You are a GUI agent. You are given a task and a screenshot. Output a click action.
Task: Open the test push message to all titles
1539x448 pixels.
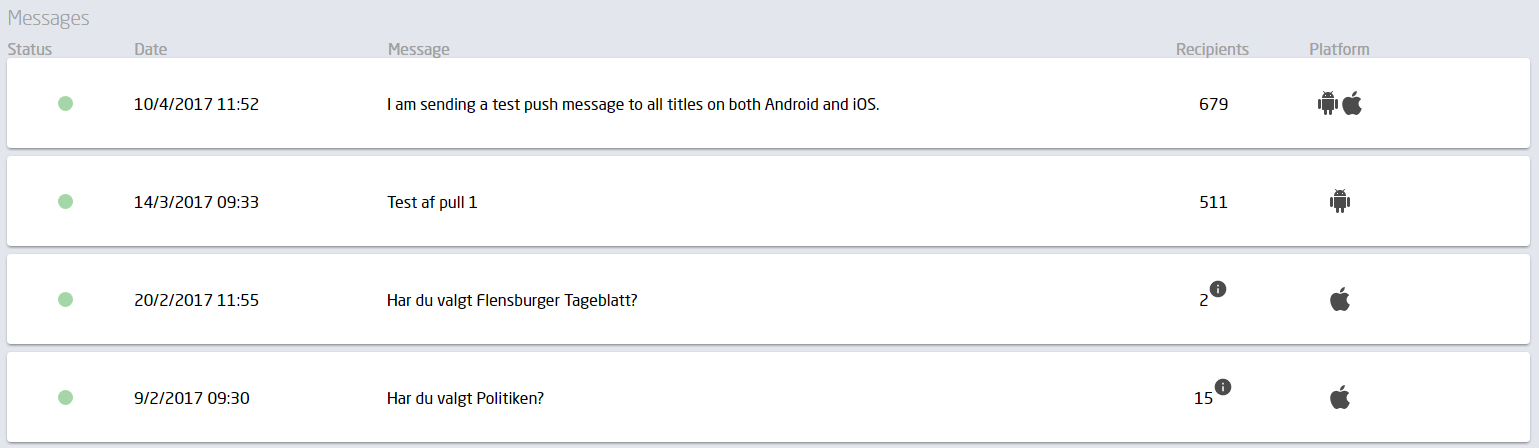pyautogui.click(x=633, y=104)
